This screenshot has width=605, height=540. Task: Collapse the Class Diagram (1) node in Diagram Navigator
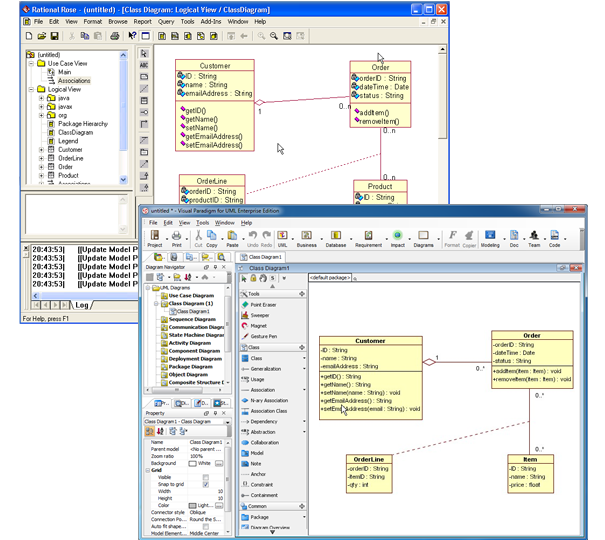tap(156, 304)
